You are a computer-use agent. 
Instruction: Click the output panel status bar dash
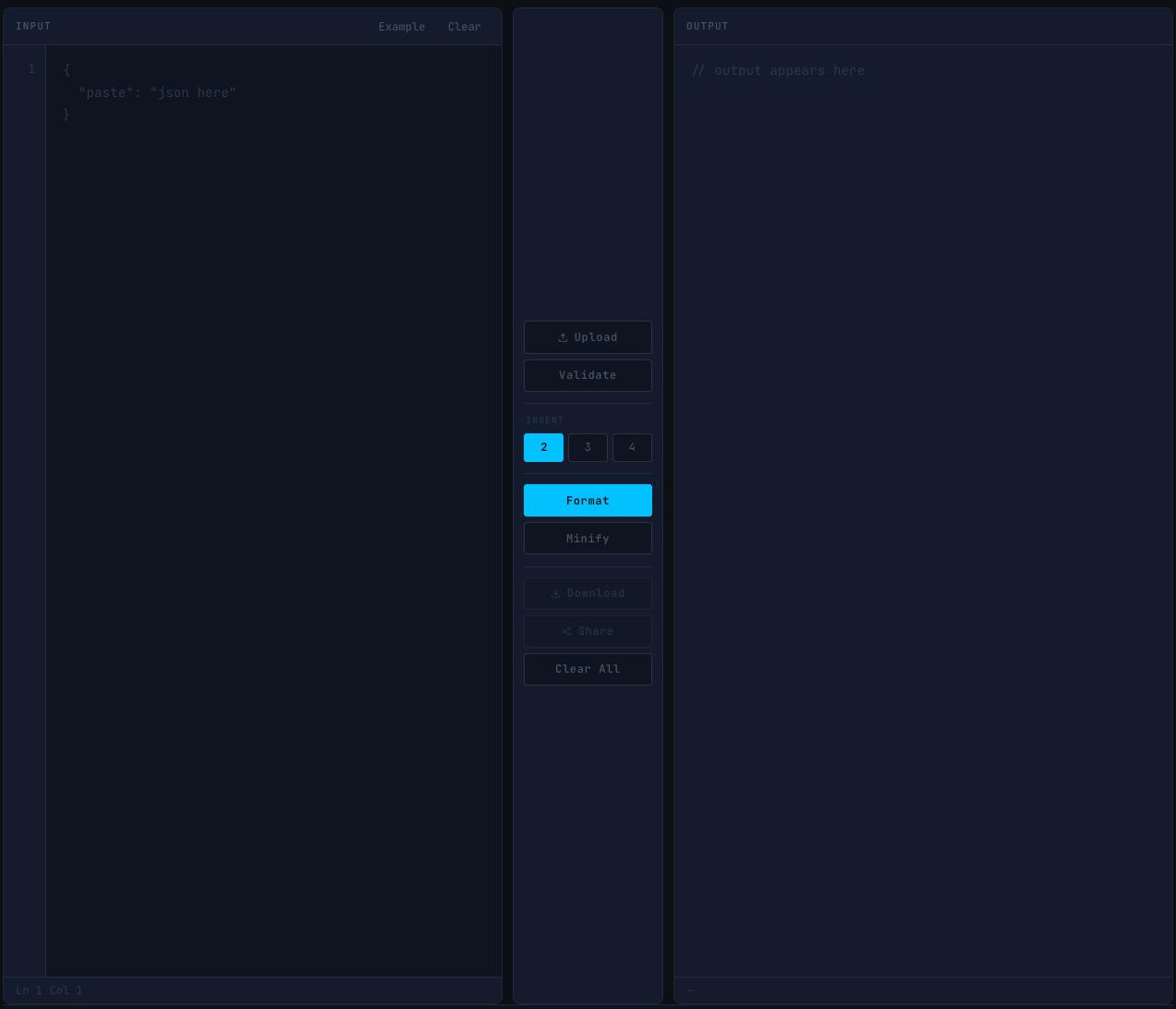tap(689, 990)
